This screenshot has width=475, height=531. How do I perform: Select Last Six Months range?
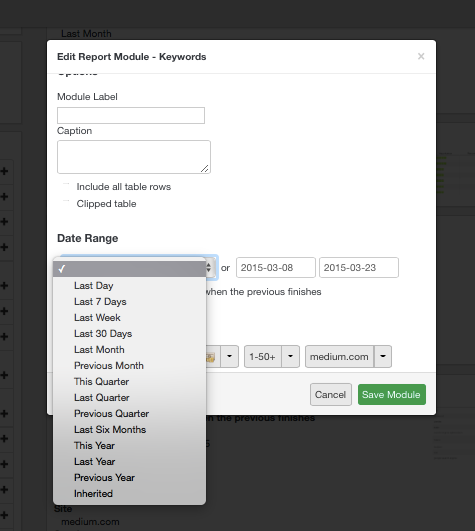pos(129,429)
